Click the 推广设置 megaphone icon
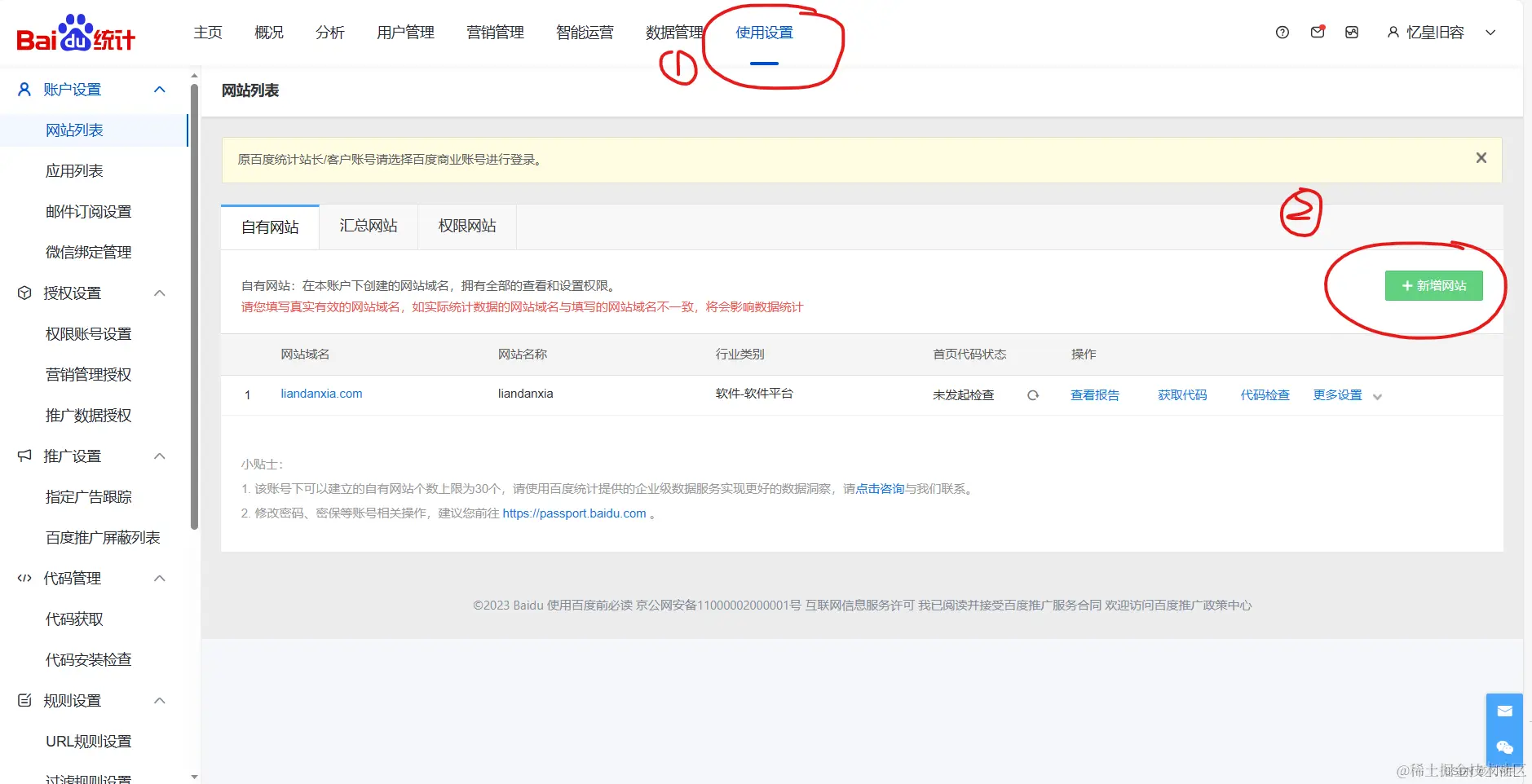The image size is (1532, 784). [x=24, y=456]
